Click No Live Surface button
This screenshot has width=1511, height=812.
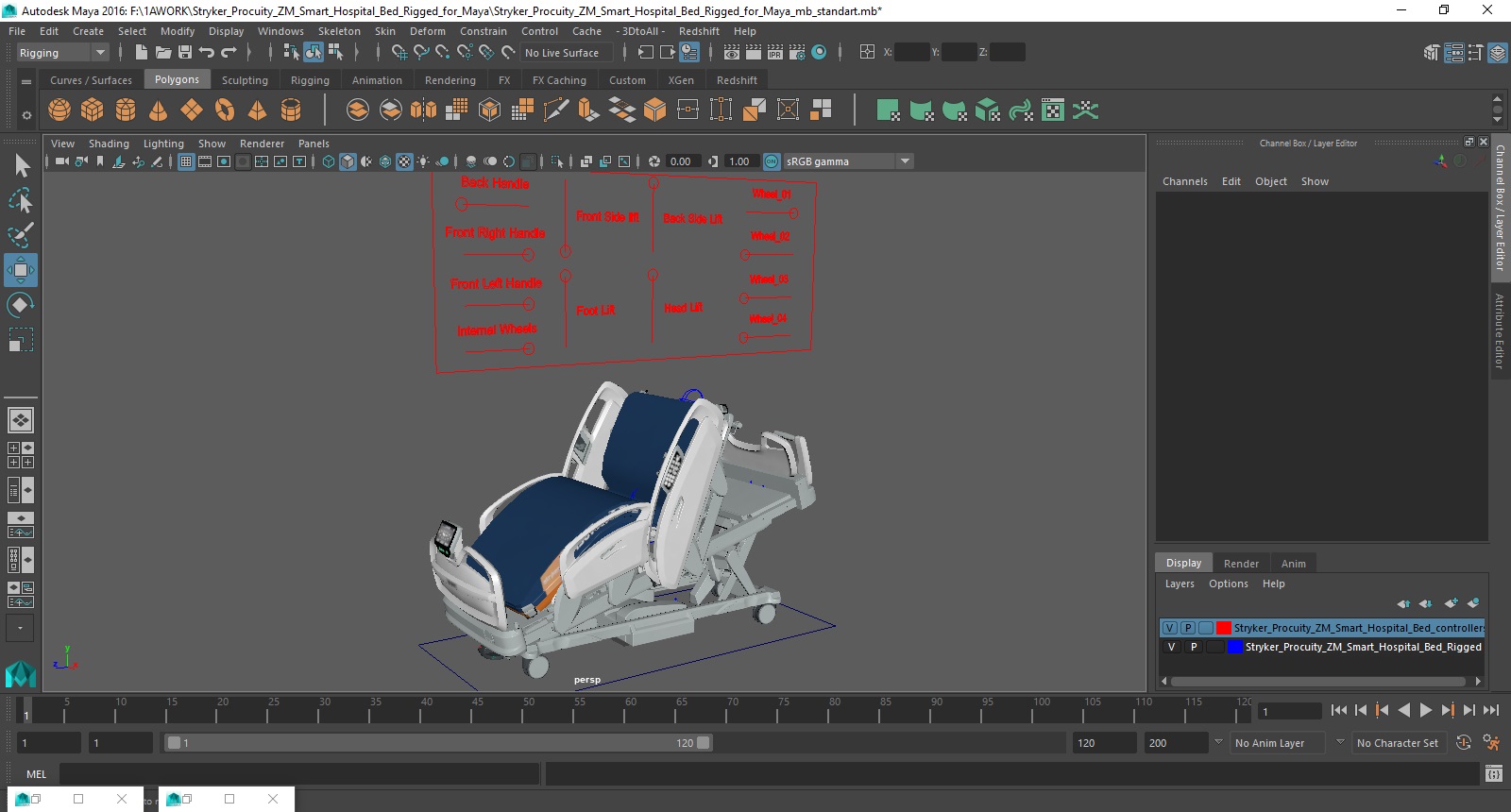(x=566, y=53)
